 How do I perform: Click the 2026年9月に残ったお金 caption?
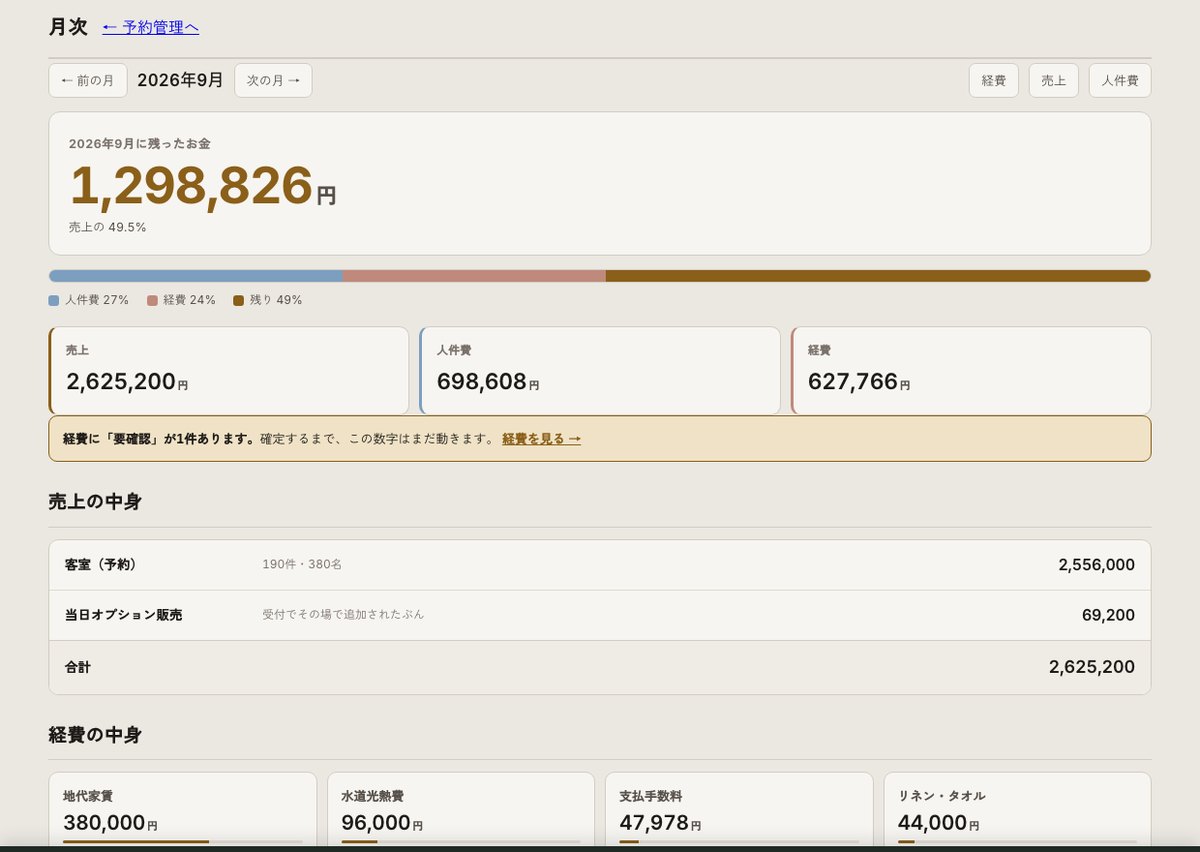tap(140, 144)
